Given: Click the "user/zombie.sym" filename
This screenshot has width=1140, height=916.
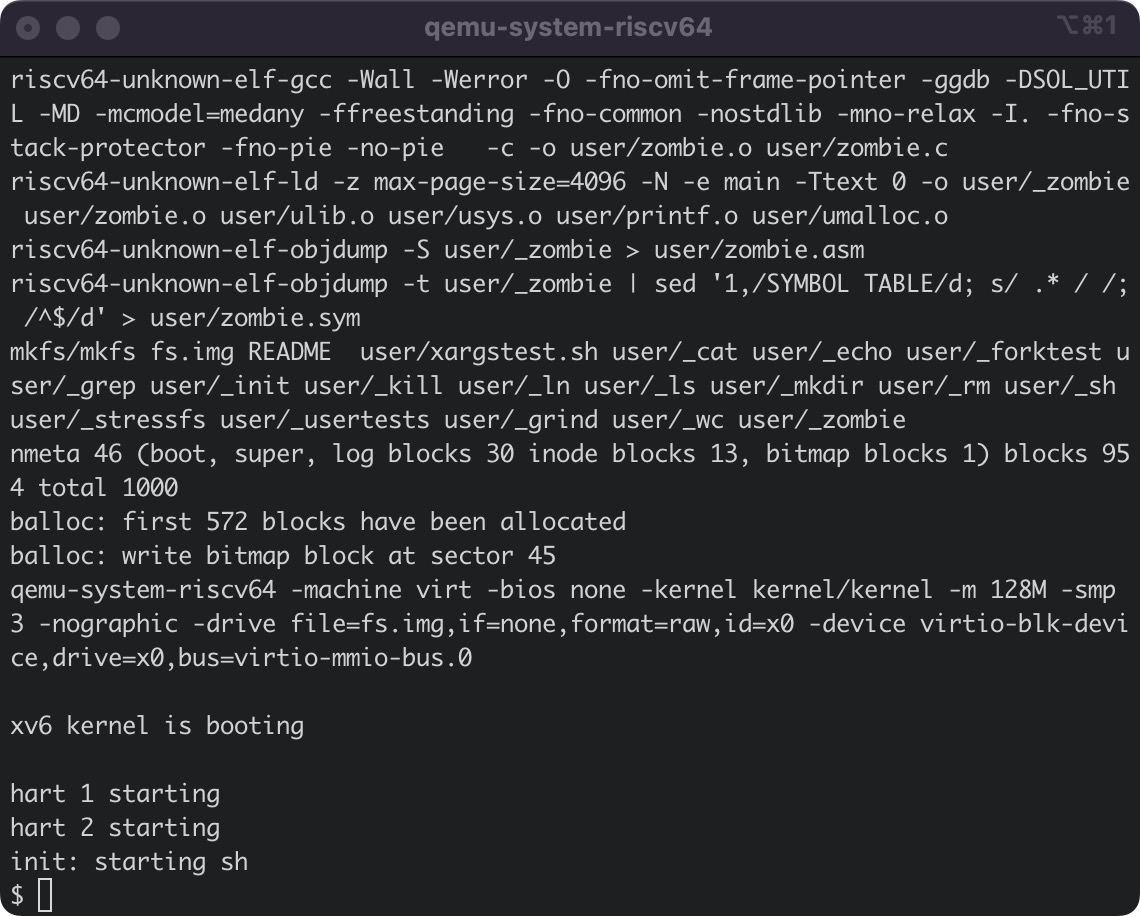Looking at the screenshot, I should pyautogui.click(x=255, y=318).
